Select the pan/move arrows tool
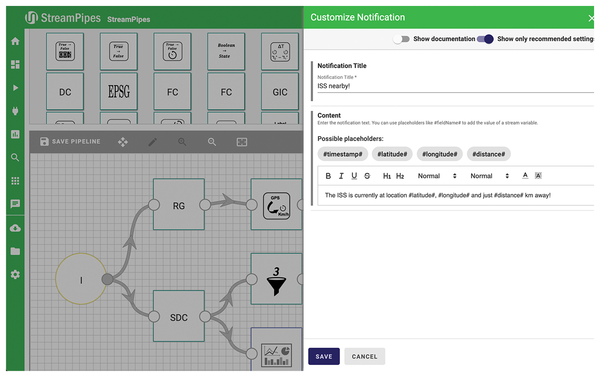This screenshot has width=600, height=377. click(123, 142)
